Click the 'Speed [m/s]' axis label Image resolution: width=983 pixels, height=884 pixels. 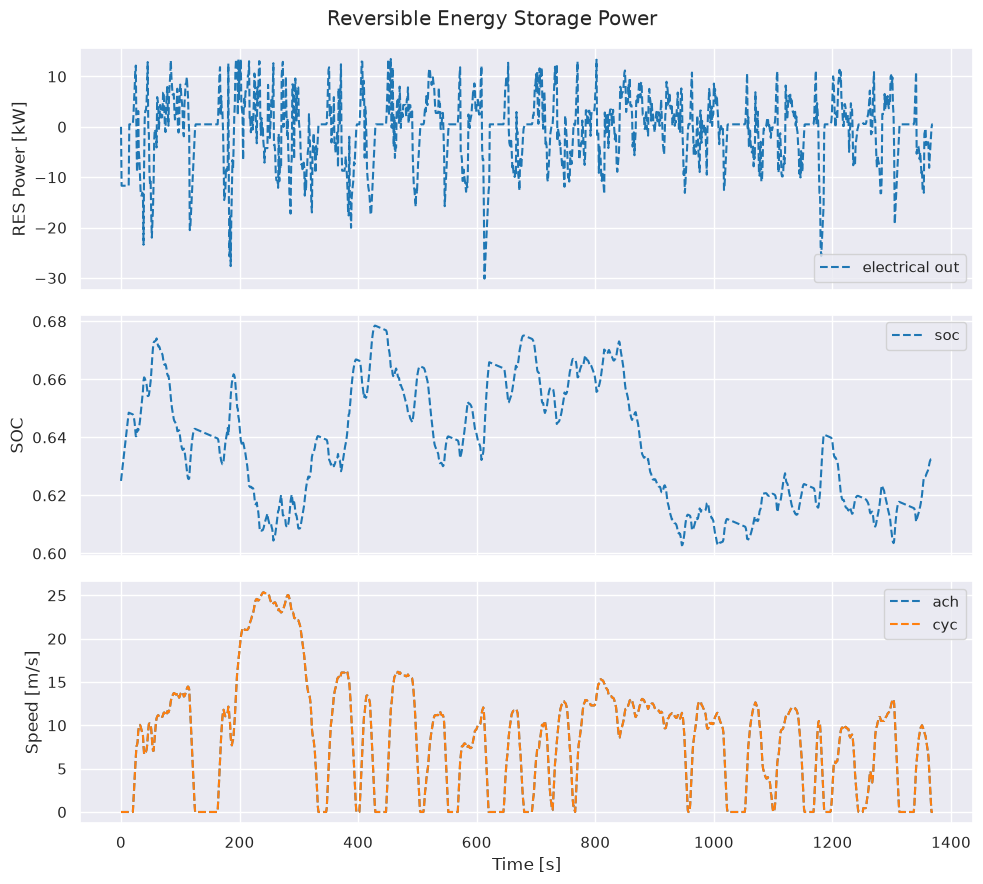[32, 702]
